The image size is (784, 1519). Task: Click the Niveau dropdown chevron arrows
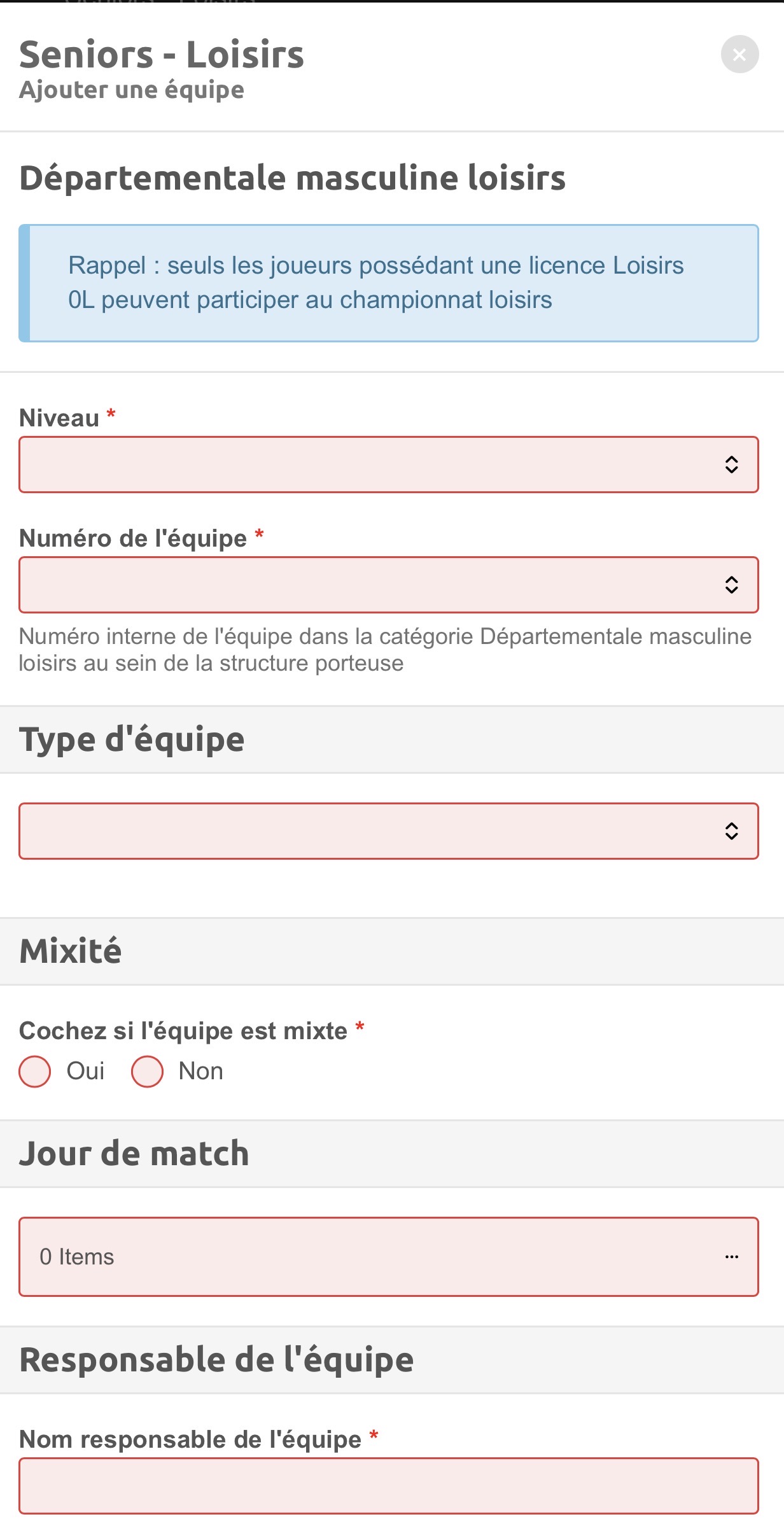[732, 465]
